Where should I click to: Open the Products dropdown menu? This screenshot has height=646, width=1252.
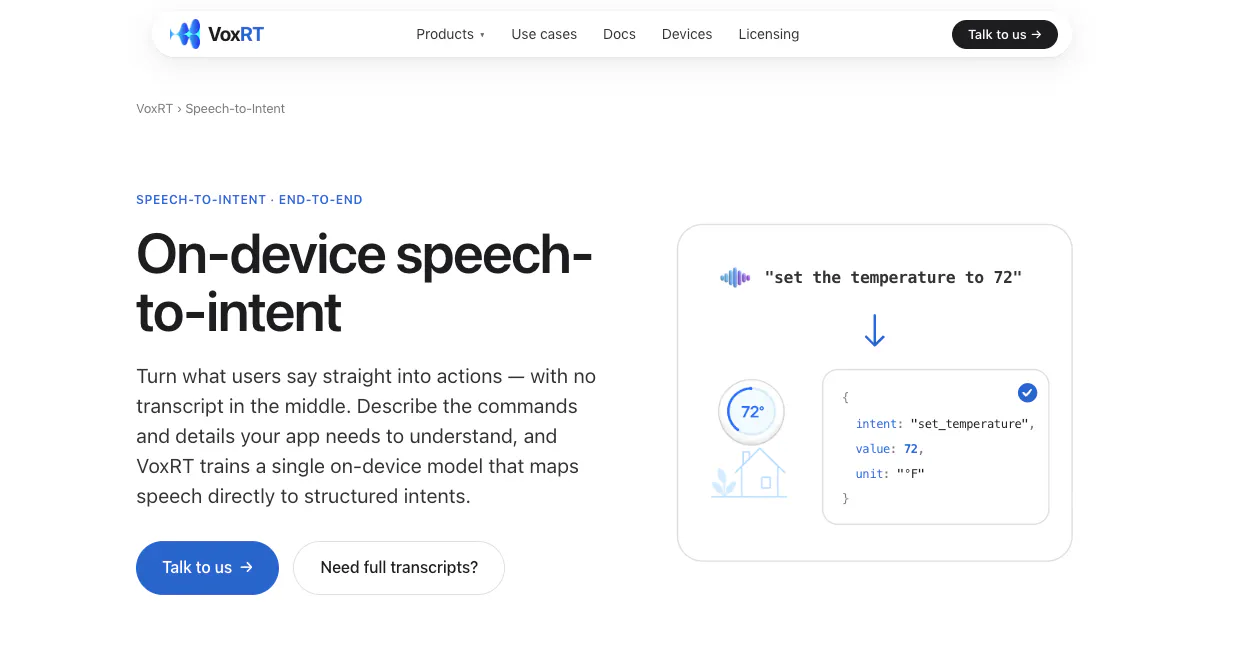click(450, 34)
